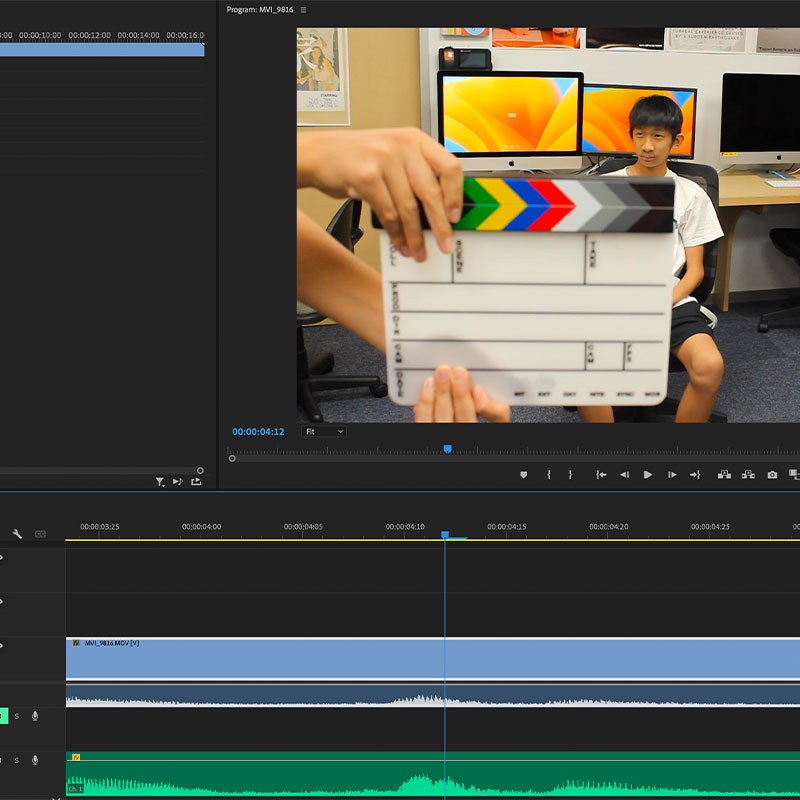
Task: Click the Export Frame camera icon
Action: (x=772, y=475)
